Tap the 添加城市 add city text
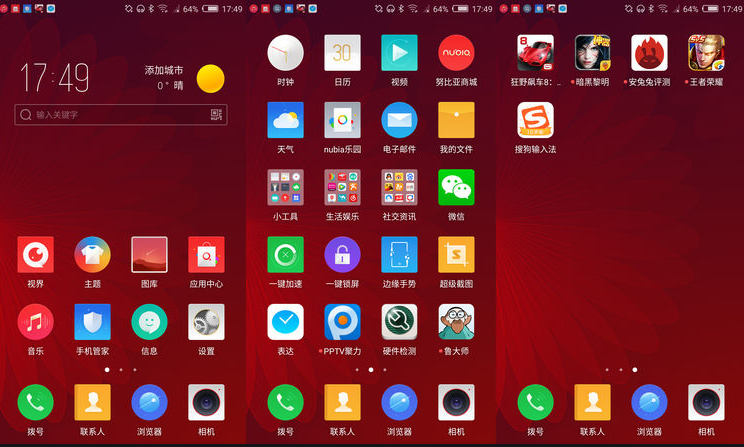The image size is (744, 447). (164, 70)
